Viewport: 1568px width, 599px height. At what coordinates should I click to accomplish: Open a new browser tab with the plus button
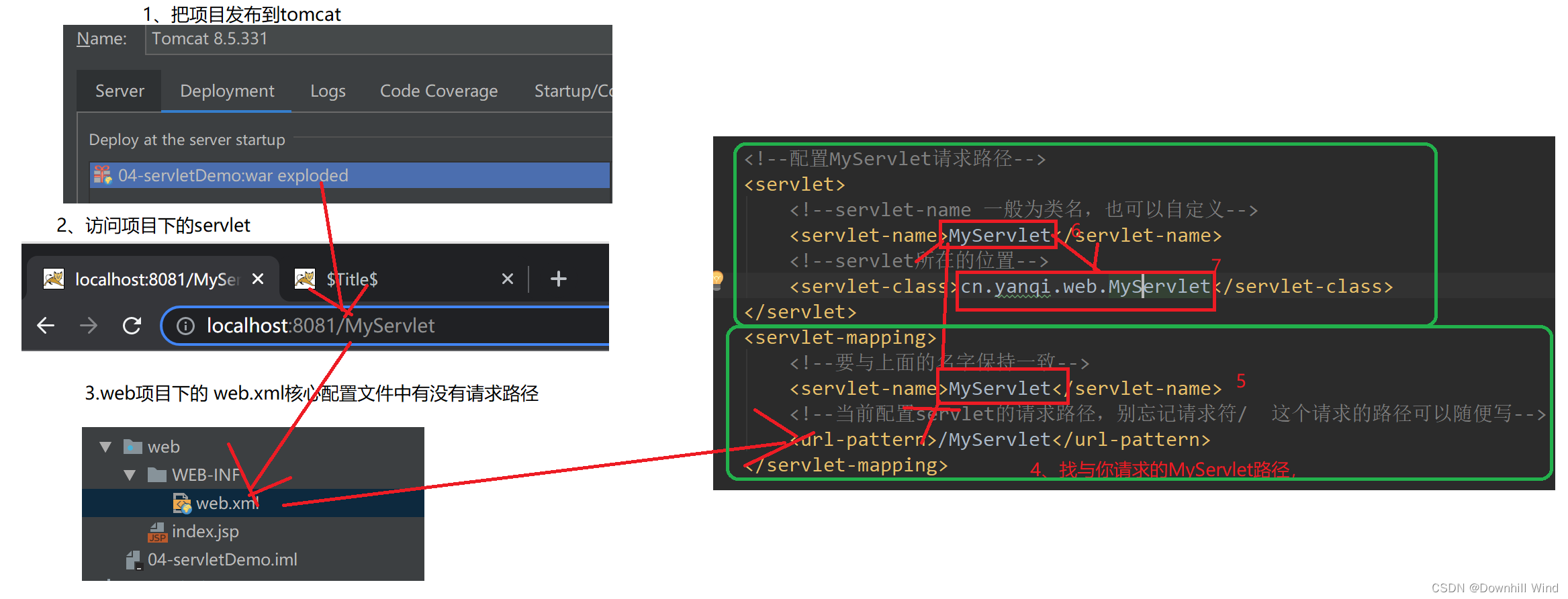click(558, 279)
